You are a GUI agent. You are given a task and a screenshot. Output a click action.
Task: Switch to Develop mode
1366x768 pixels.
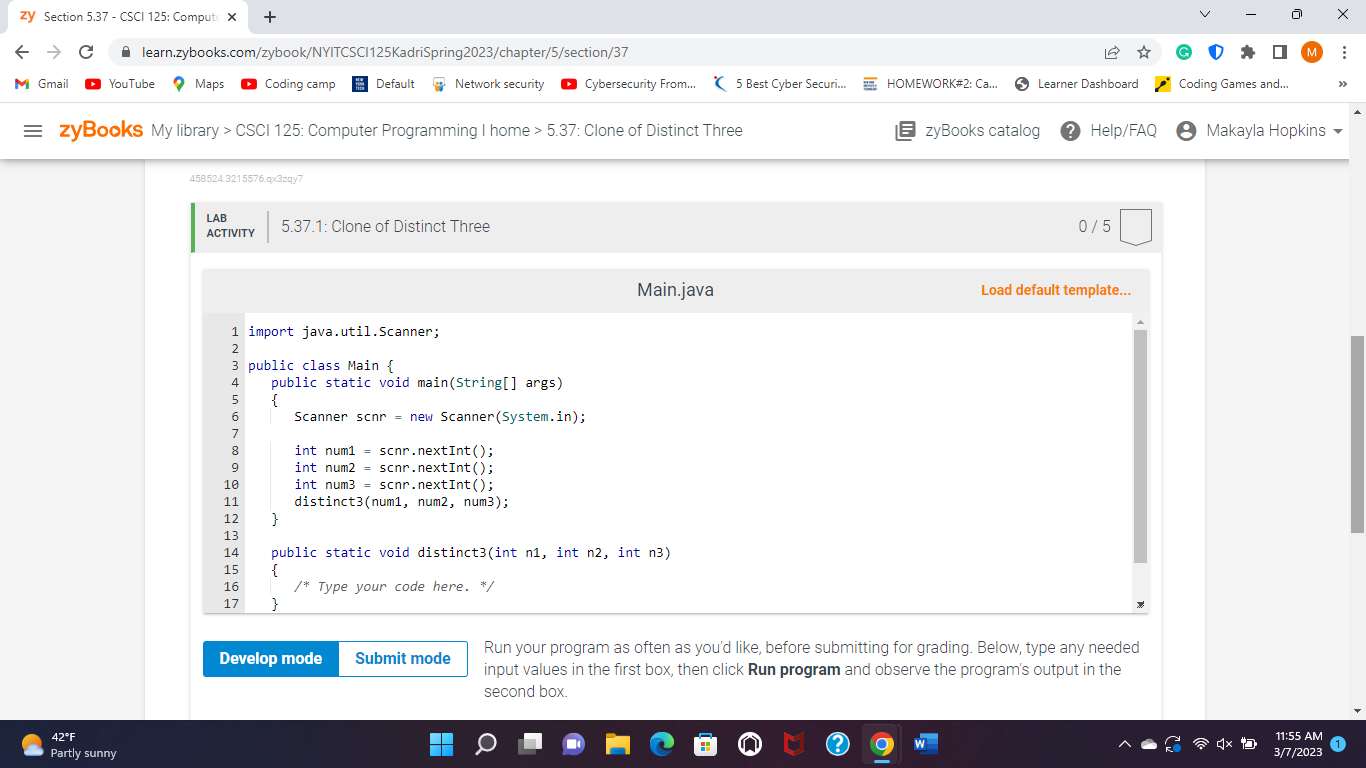click(x=271, y=659)
